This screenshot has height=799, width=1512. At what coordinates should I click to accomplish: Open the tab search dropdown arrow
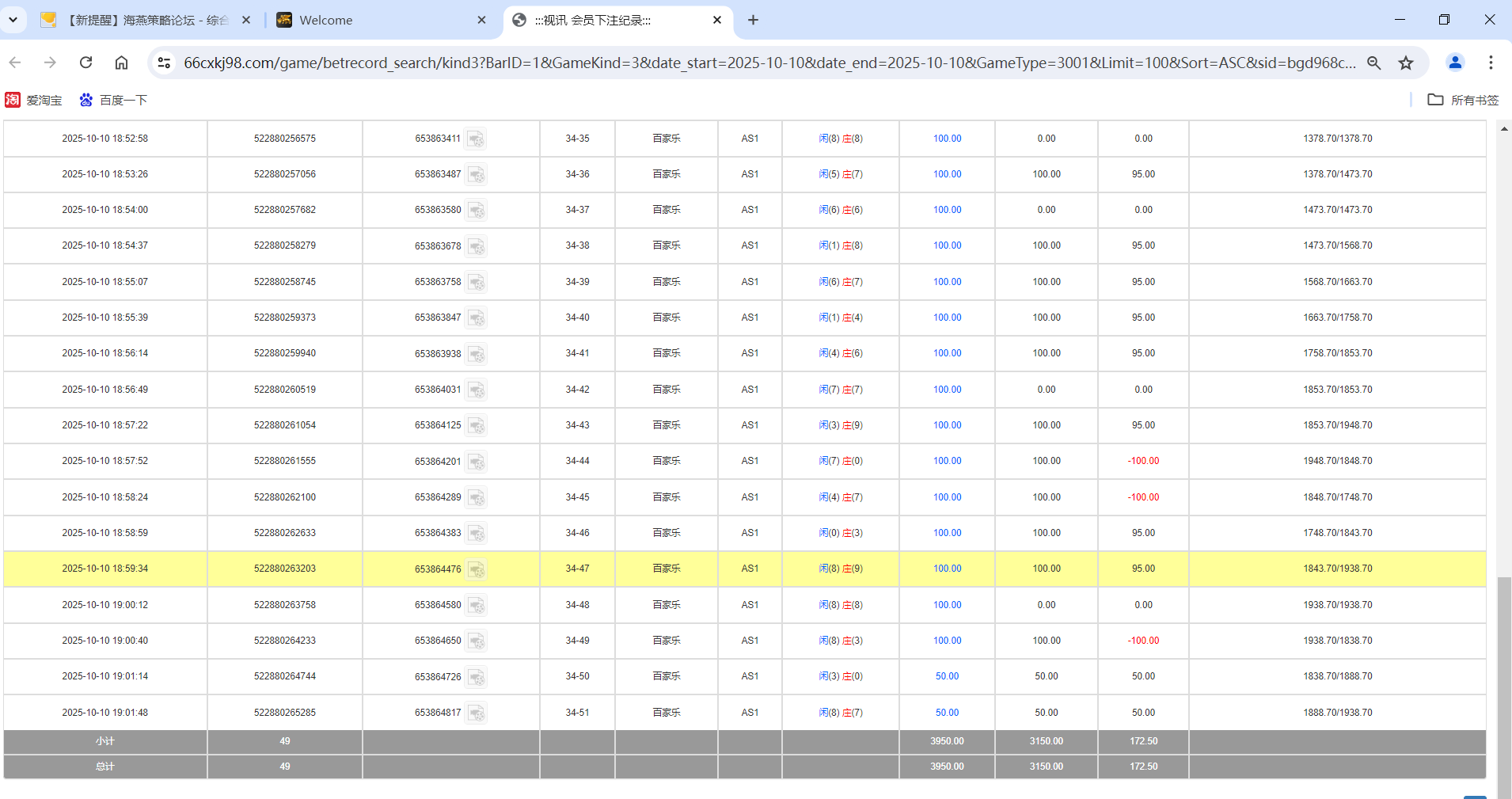(x=13, y=20)
